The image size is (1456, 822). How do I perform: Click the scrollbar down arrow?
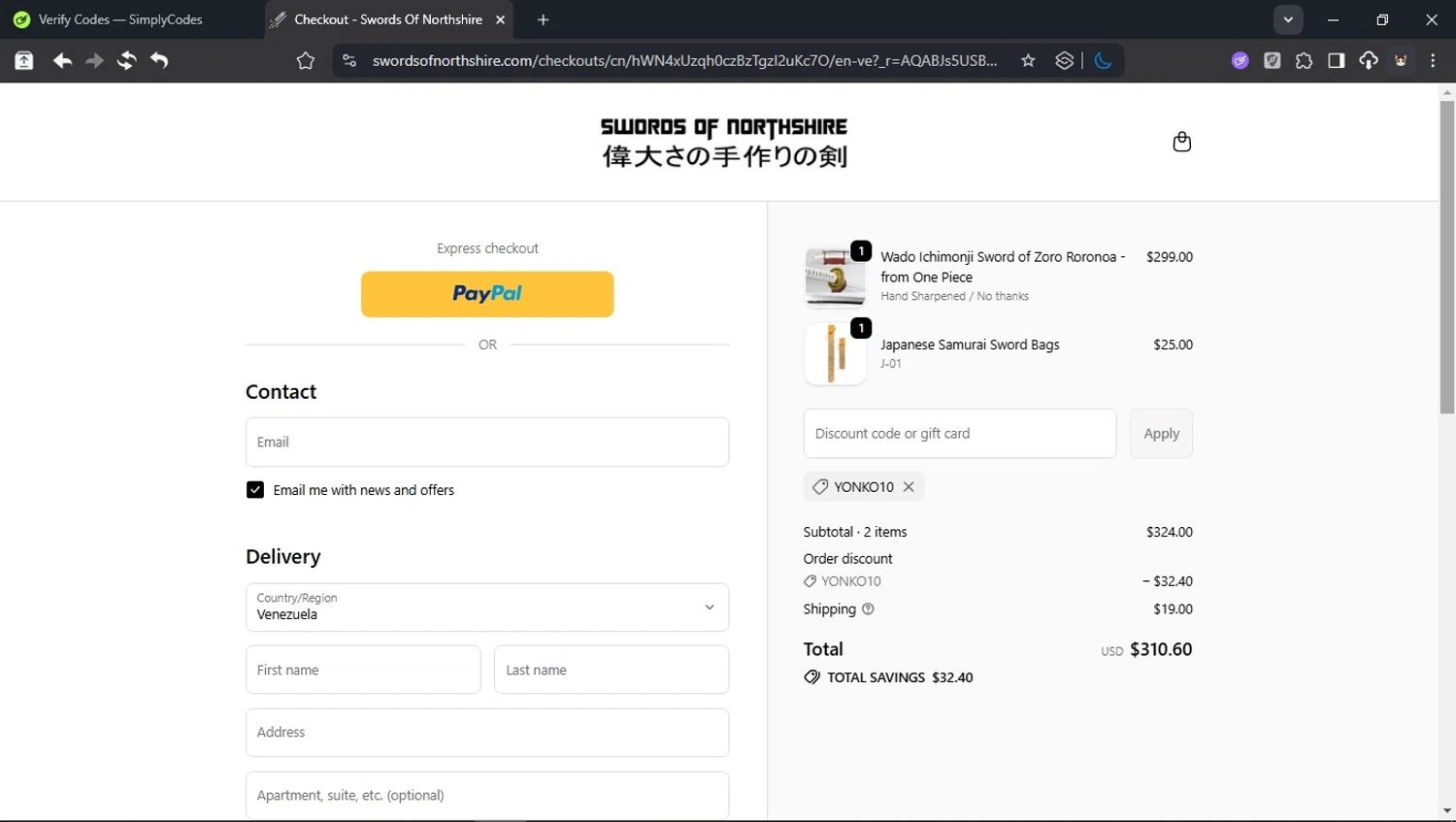(x=1447, y=811)
